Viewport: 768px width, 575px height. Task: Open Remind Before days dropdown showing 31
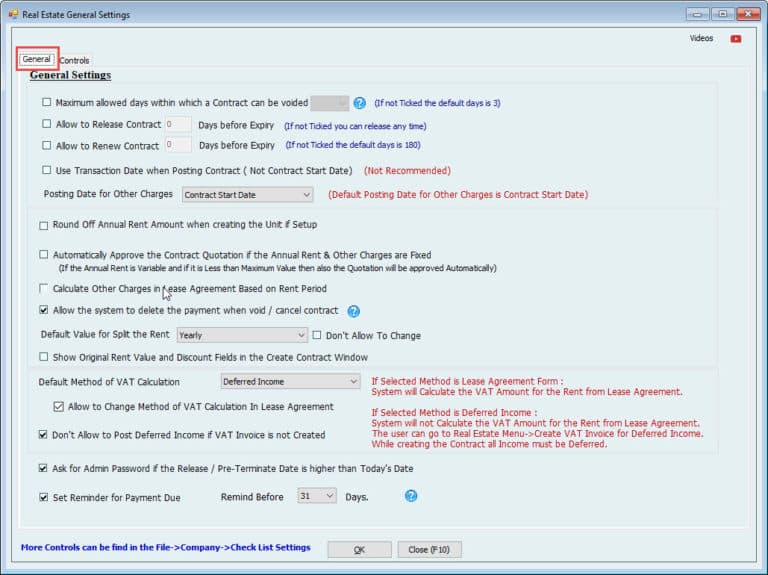[316, 496]
